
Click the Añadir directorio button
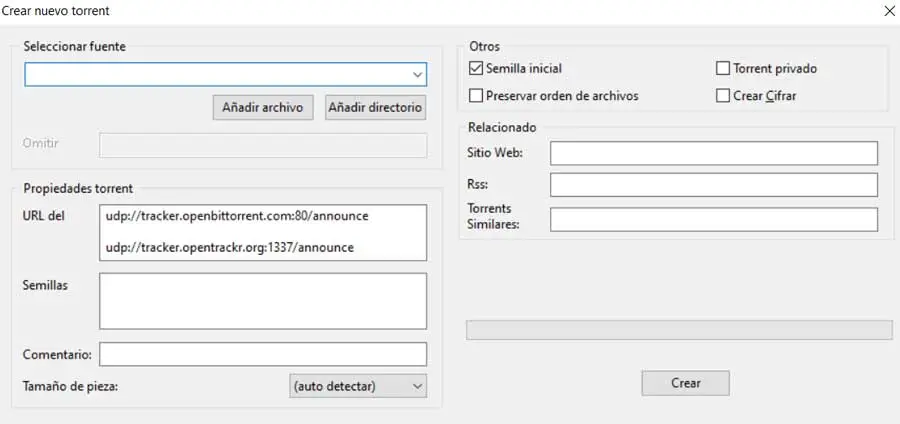pyautogui.click(x=376, y=107)
